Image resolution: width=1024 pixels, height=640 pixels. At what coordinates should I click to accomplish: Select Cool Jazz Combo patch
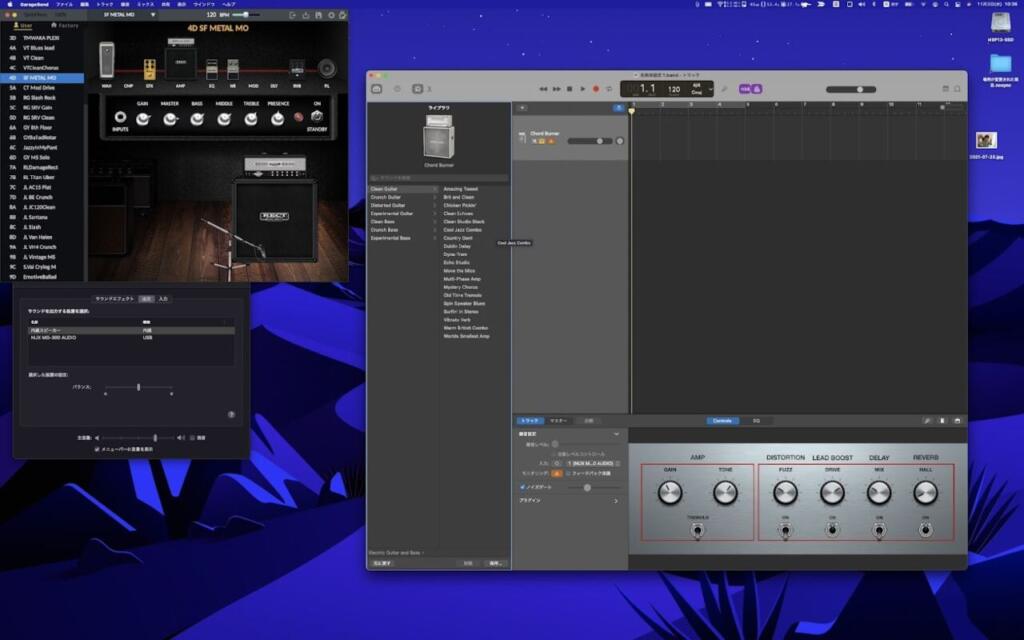(x=462, y=230)
